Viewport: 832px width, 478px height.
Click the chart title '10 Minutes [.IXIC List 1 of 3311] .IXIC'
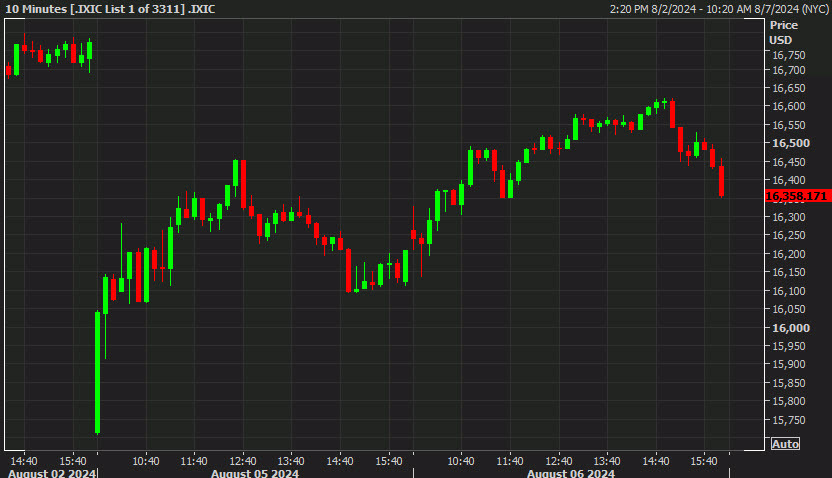coord(110,9)
